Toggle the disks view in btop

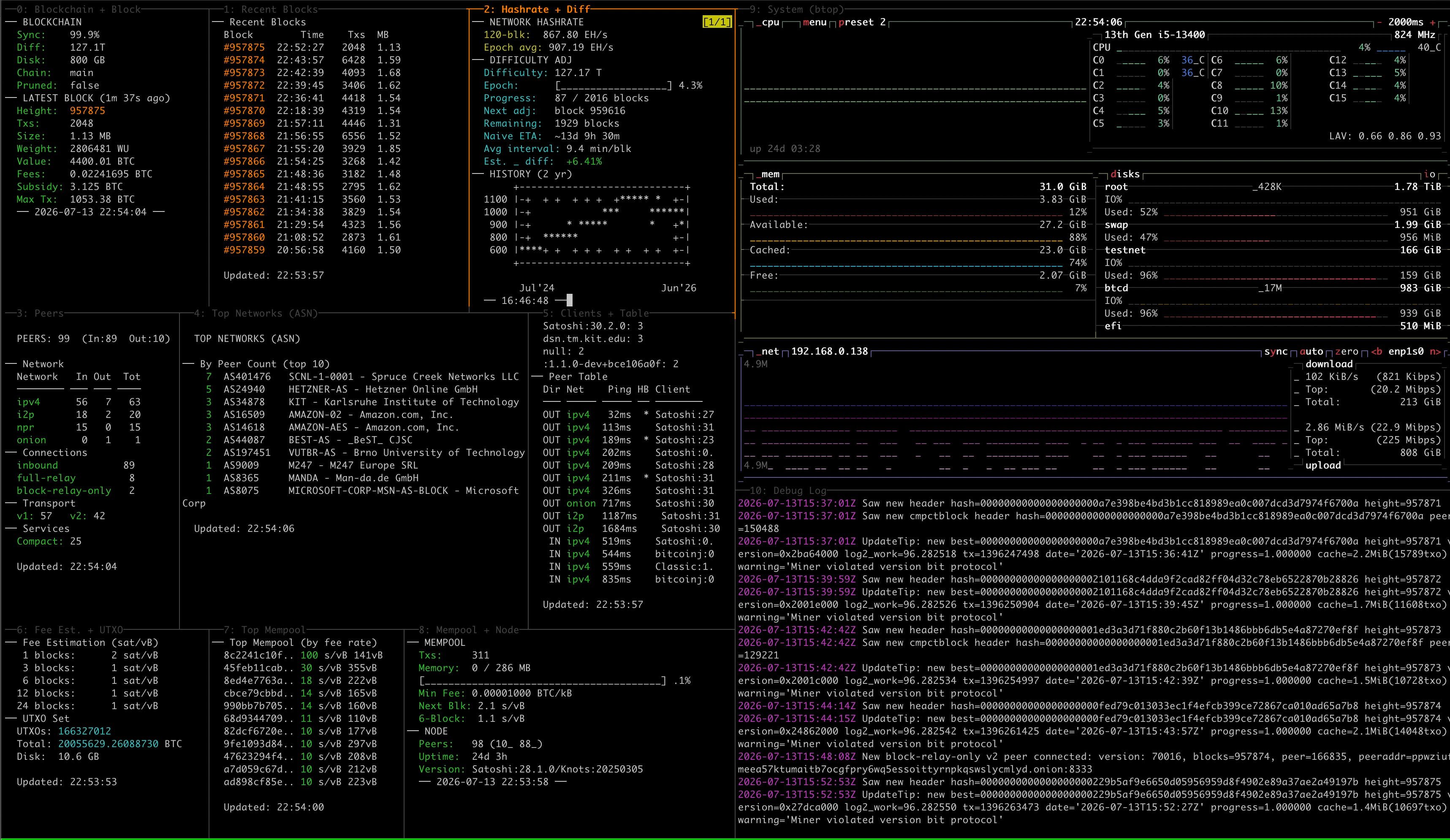[x=1124, y=174]
